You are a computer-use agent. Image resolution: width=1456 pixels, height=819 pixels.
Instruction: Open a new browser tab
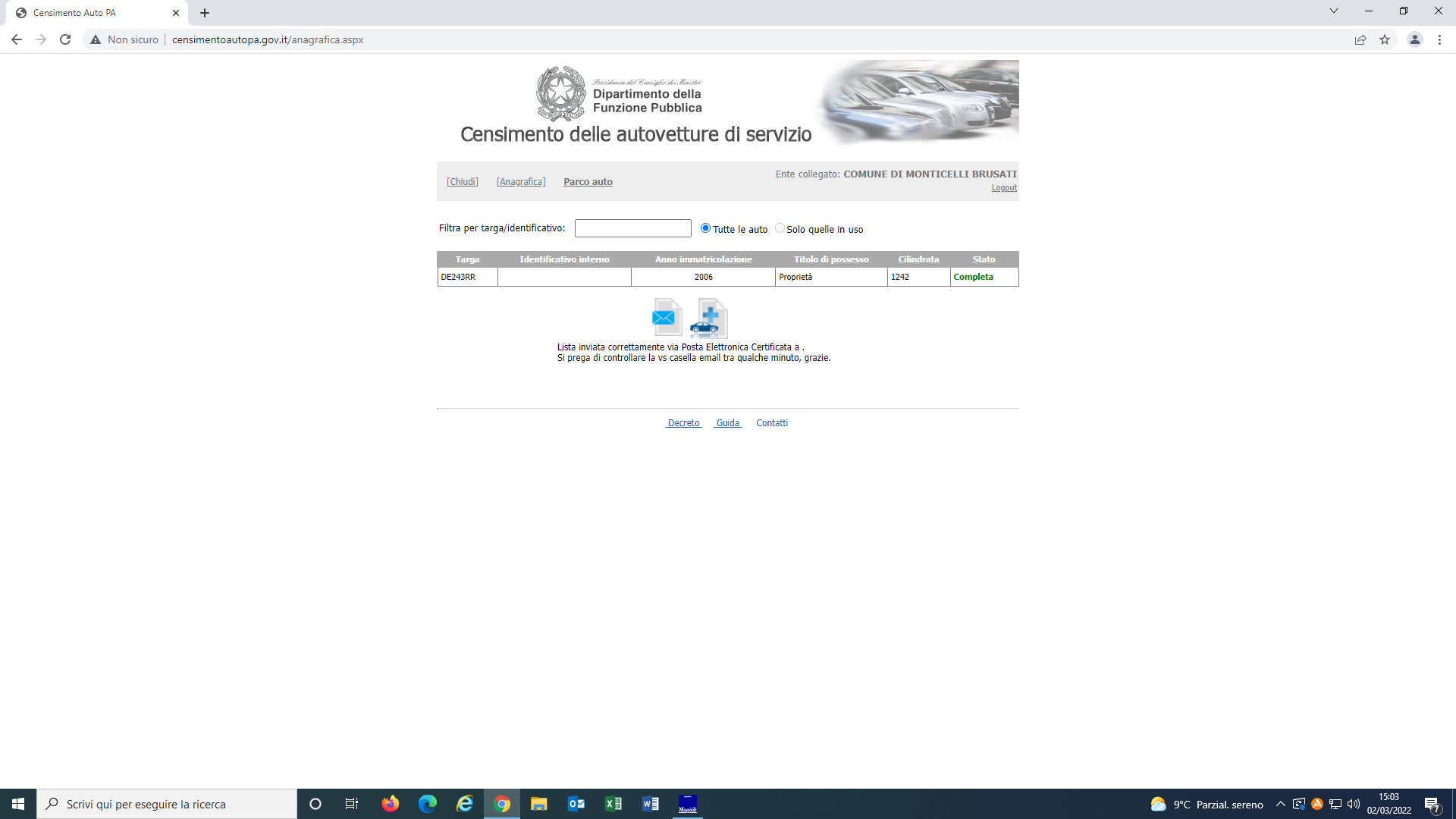(x=205, y=13)
